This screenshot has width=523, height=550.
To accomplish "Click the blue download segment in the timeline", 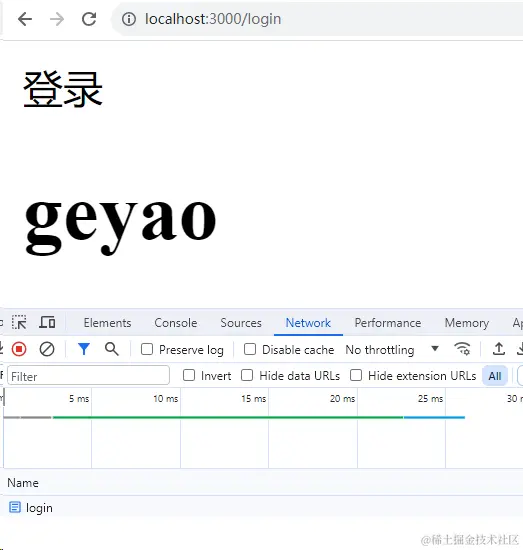I will (x=434, y=417).
